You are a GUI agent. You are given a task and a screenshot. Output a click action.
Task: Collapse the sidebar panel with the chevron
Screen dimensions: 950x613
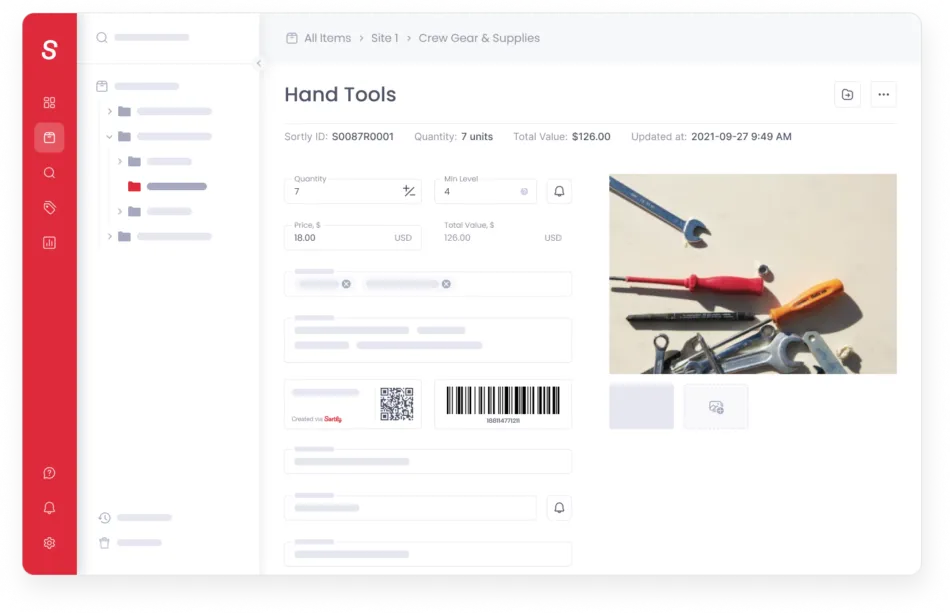click(259, 63)
